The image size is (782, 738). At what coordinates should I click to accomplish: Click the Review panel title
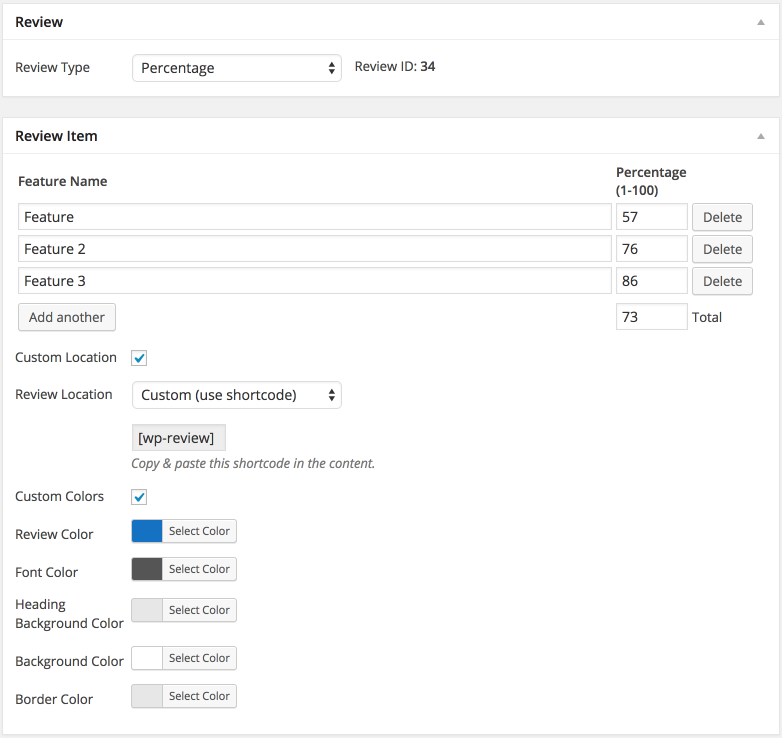pyautogui.click(x=39, y=22)
